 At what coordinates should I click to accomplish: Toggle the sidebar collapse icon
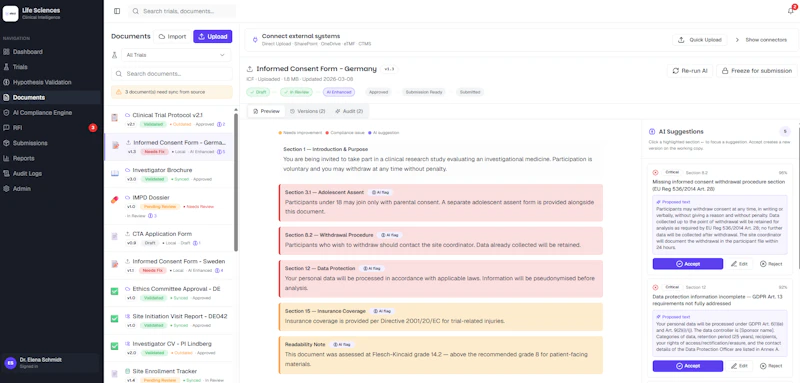pyautogui.click(x=117, y=11)
